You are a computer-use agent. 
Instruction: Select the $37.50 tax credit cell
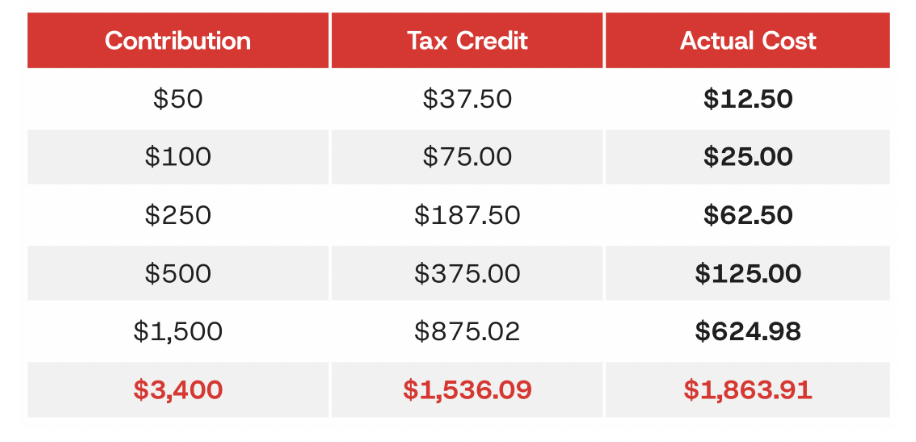point(467,99)
